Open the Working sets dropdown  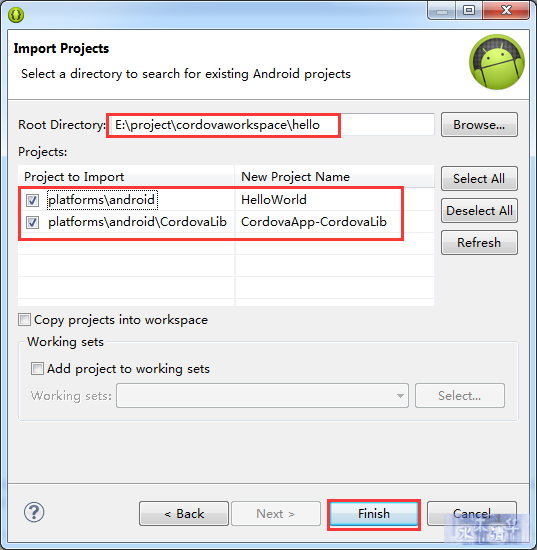pyautogui.click(x=262, y=396)
